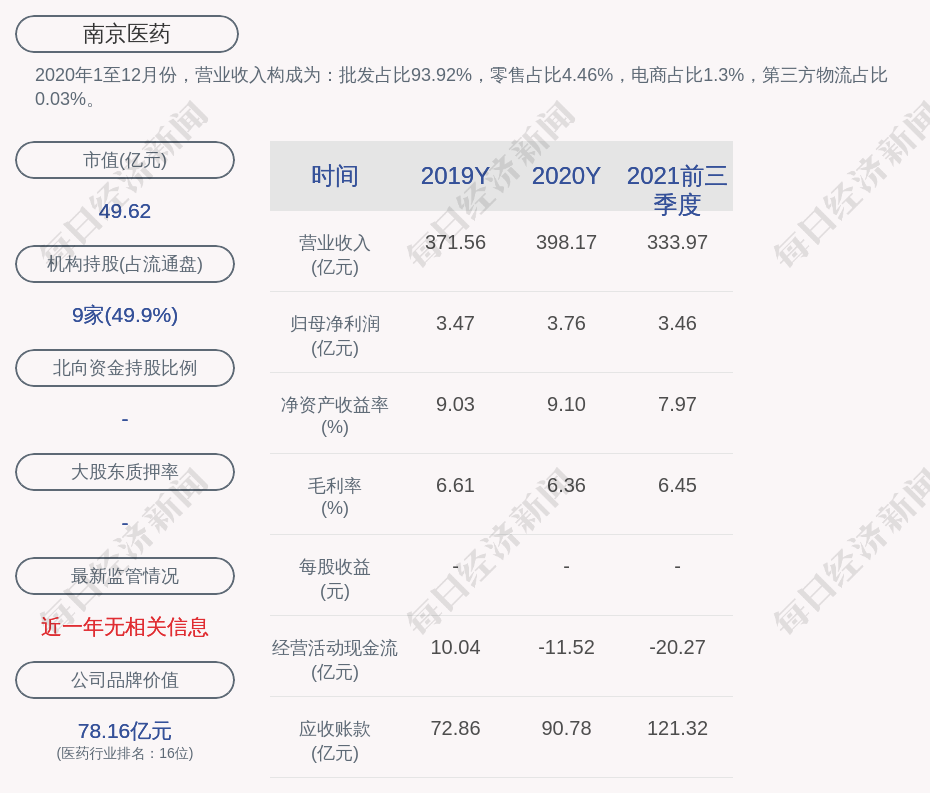The width and height of the screenshot is (930, 793).
Task: Click the revenue composition paragraph starting 2020年1至12月份
Action: [461, 87]
